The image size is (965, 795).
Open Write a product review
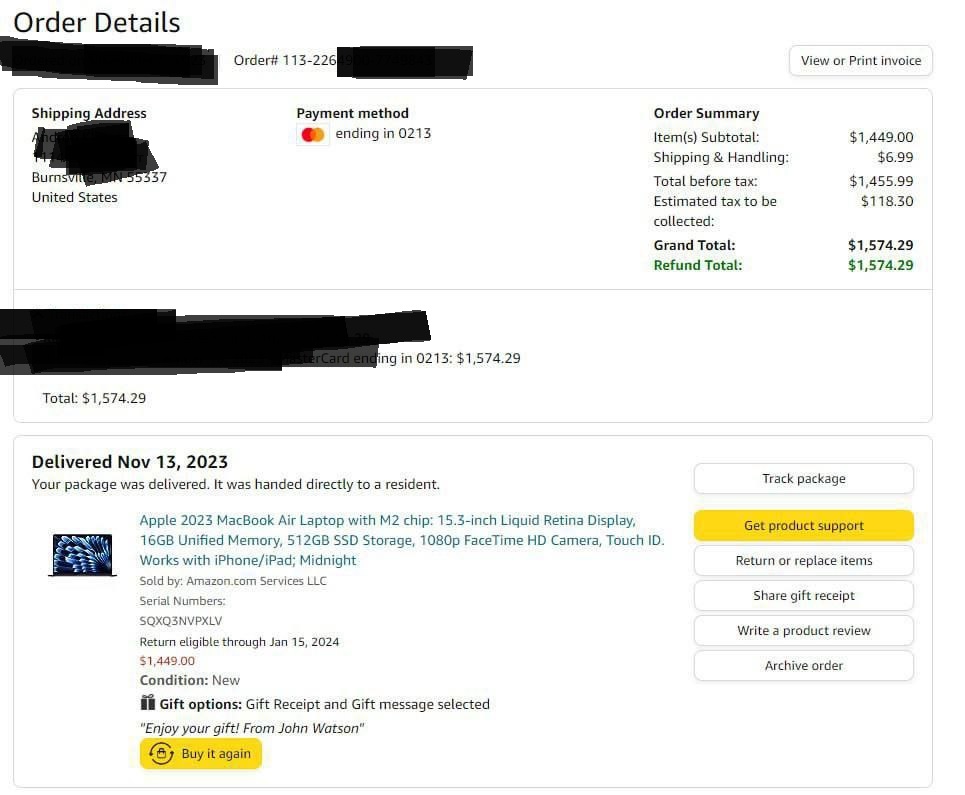pos(803,631)
